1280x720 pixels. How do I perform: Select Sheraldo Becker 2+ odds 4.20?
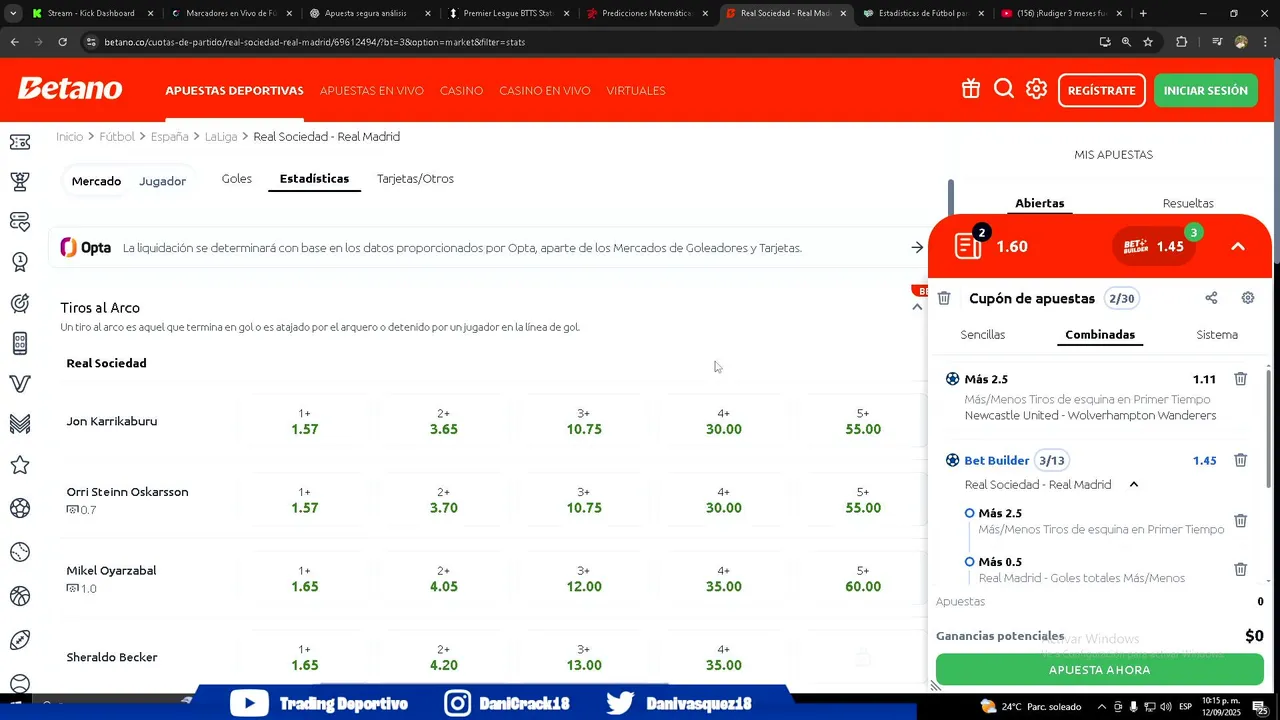pos(443,657)
